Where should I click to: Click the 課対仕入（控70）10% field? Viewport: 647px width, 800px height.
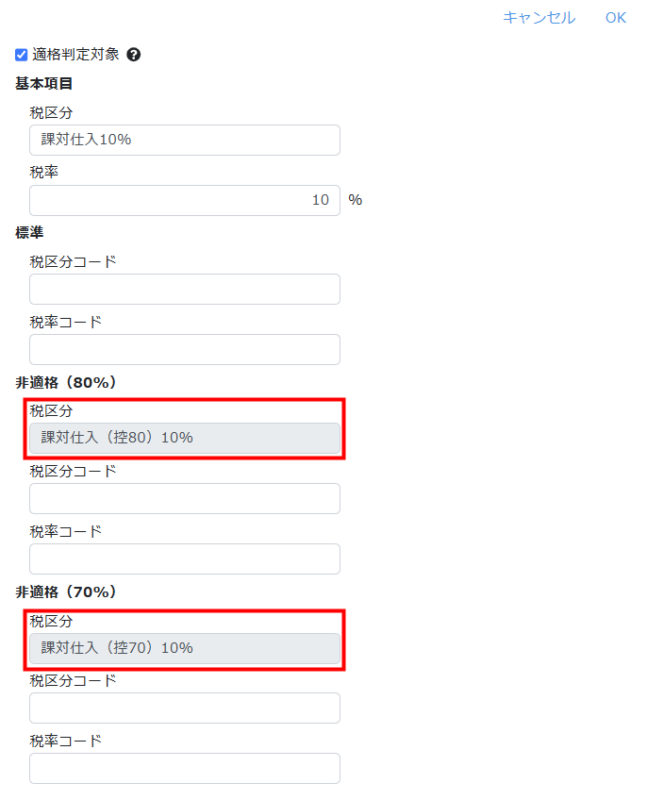pos(185,648)
